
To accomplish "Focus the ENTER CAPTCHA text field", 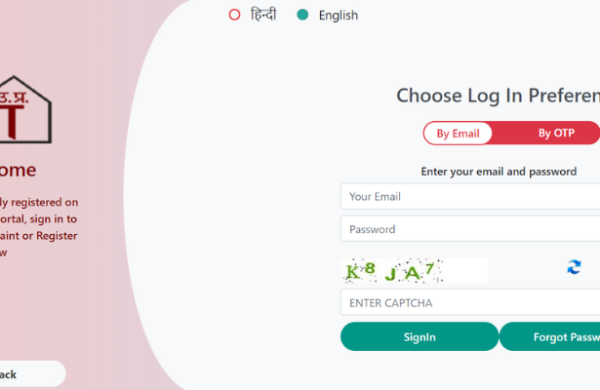I will click(470, 302).
